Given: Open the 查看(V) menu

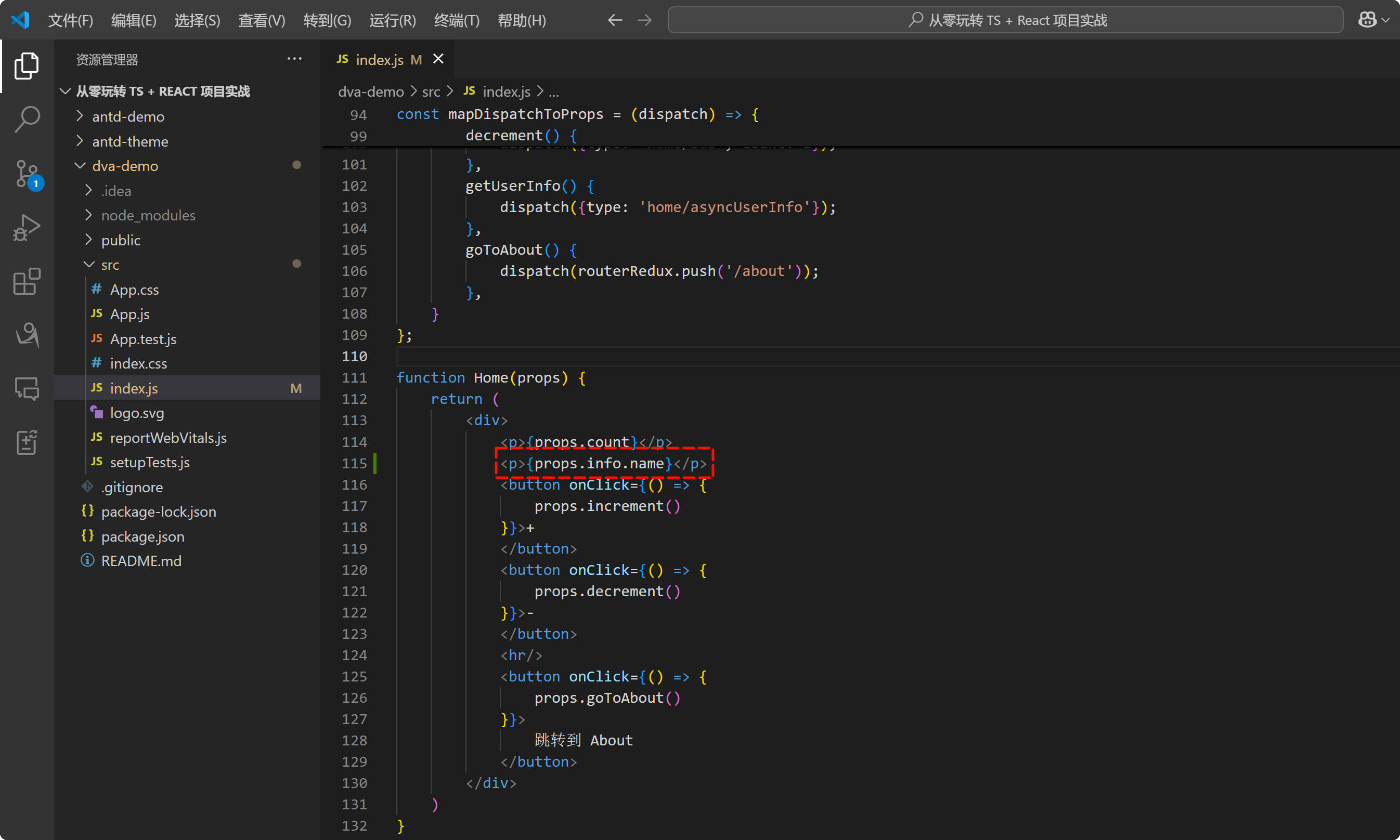Looking at the screenshot, I should coord(262,20).
